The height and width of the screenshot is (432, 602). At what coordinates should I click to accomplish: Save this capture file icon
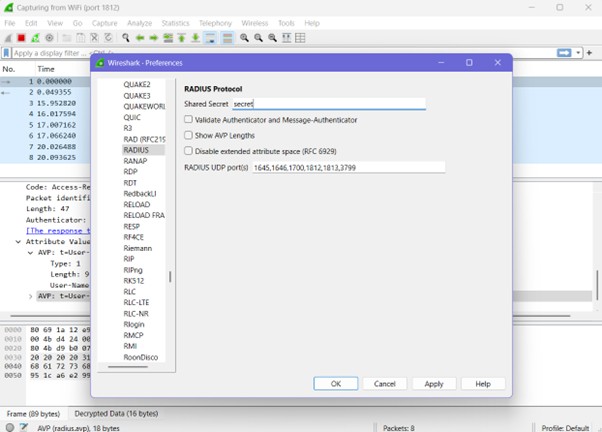[x=81, y=38]
